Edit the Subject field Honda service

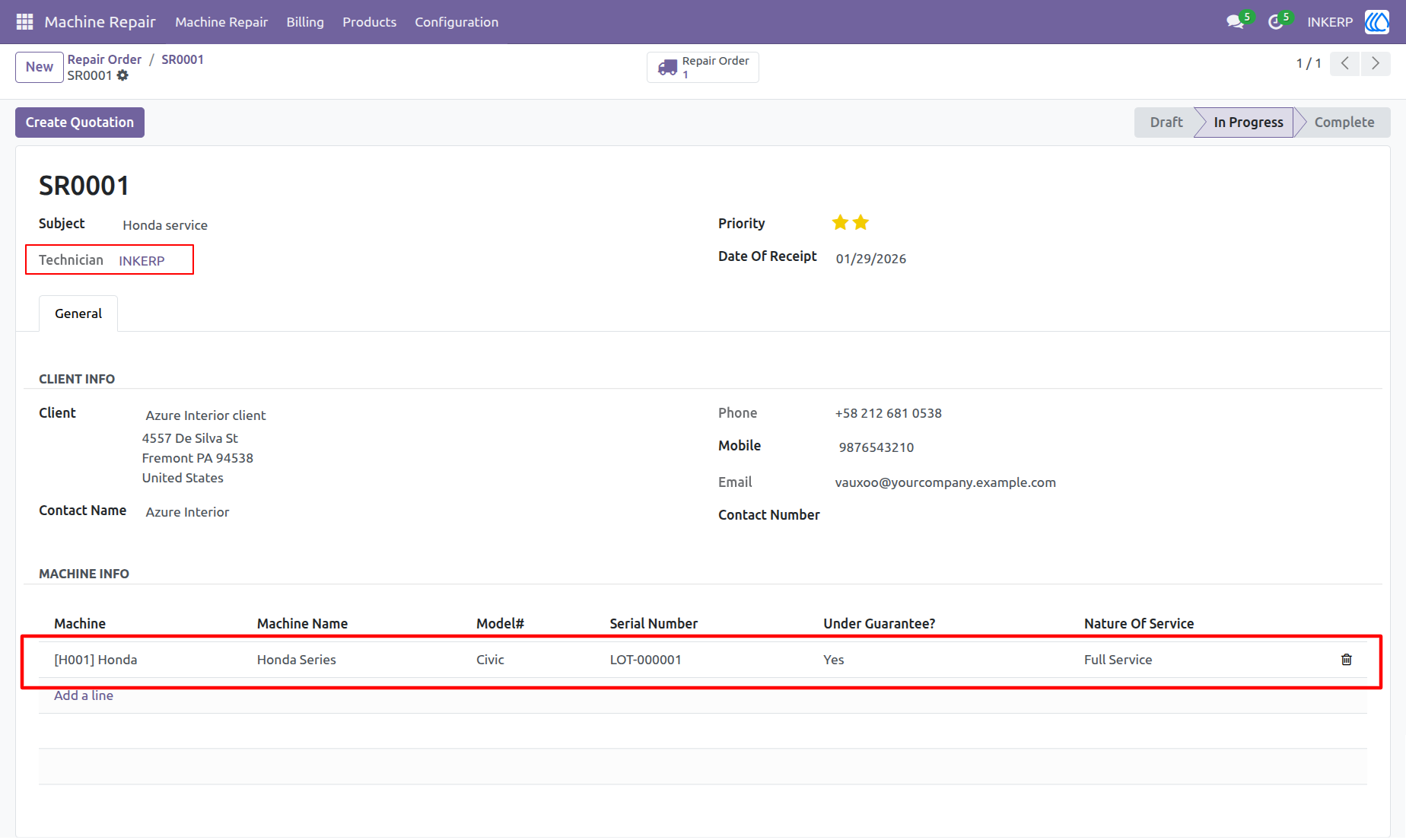click(x=165, y=225)
